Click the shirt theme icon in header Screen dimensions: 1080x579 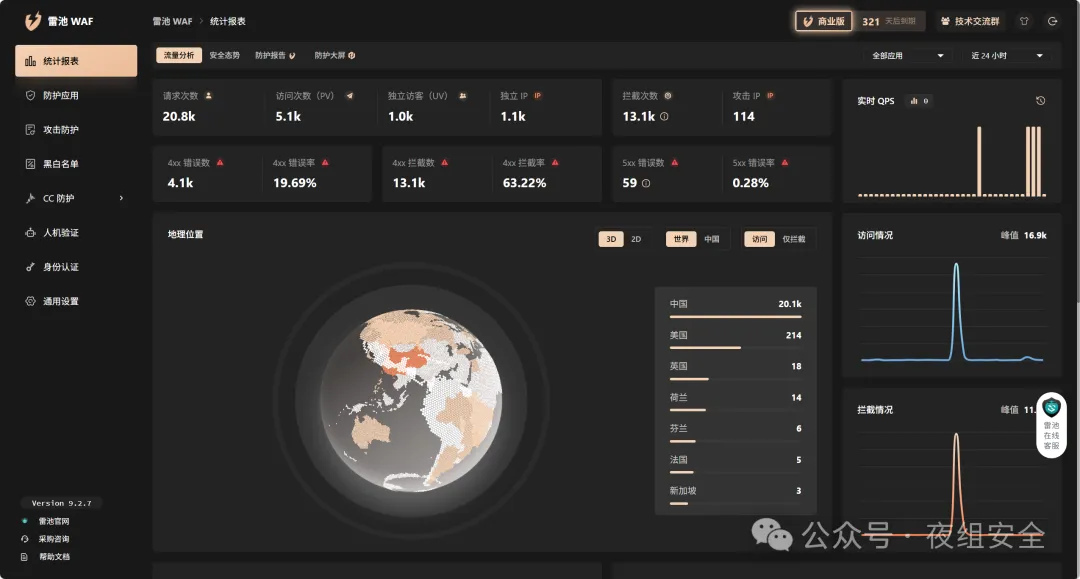point(1024,21)
